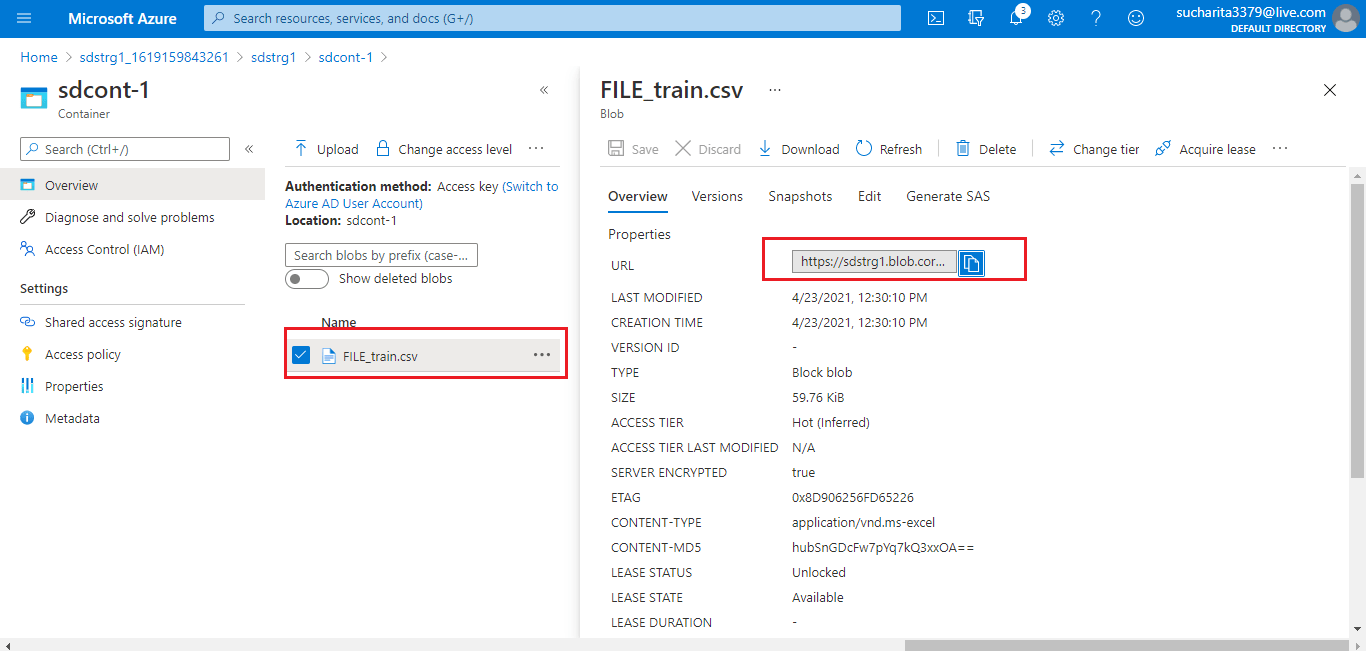1366x651 pixels.
Task: Open portal settings gear
Action: point(1056,18)
